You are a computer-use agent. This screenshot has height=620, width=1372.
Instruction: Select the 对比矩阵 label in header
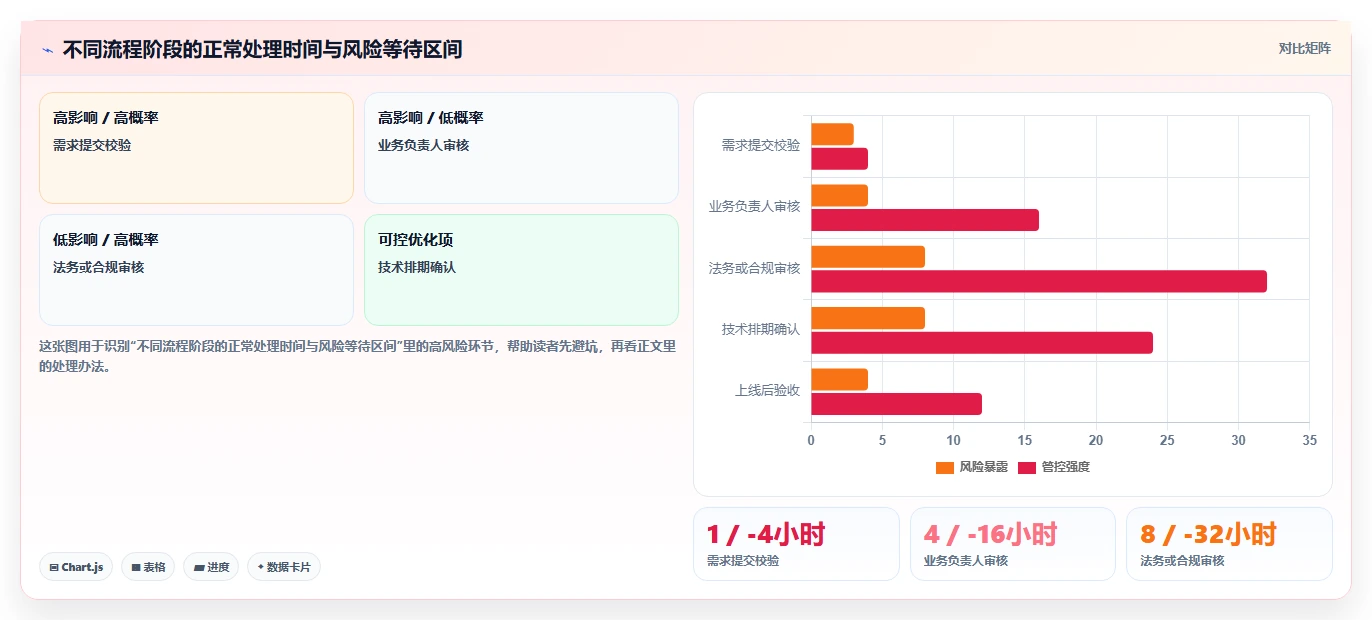pyautogui.click(x=1304, y=48)
